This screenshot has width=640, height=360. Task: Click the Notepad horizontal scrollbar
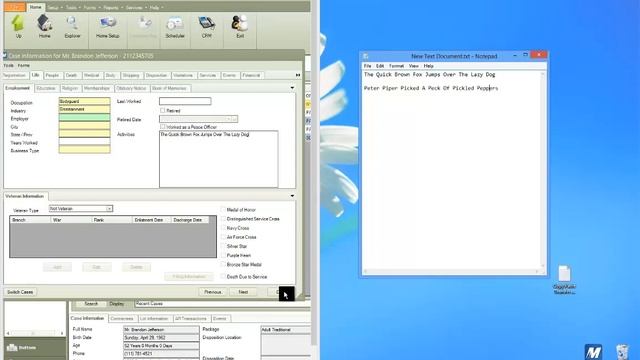(x=451, y=271)
